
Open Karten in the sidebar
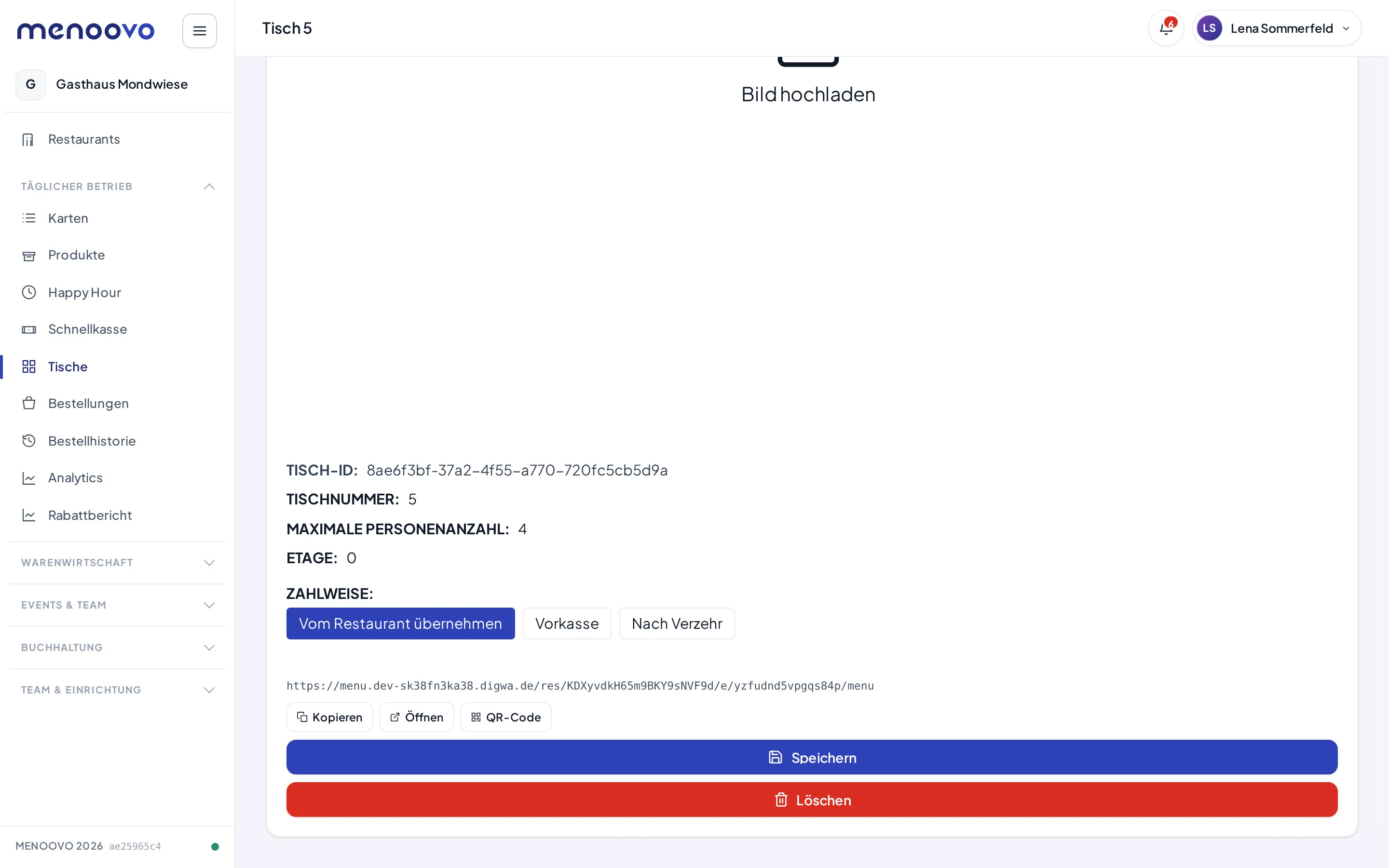pyautogui.click(x=117, y=218)
